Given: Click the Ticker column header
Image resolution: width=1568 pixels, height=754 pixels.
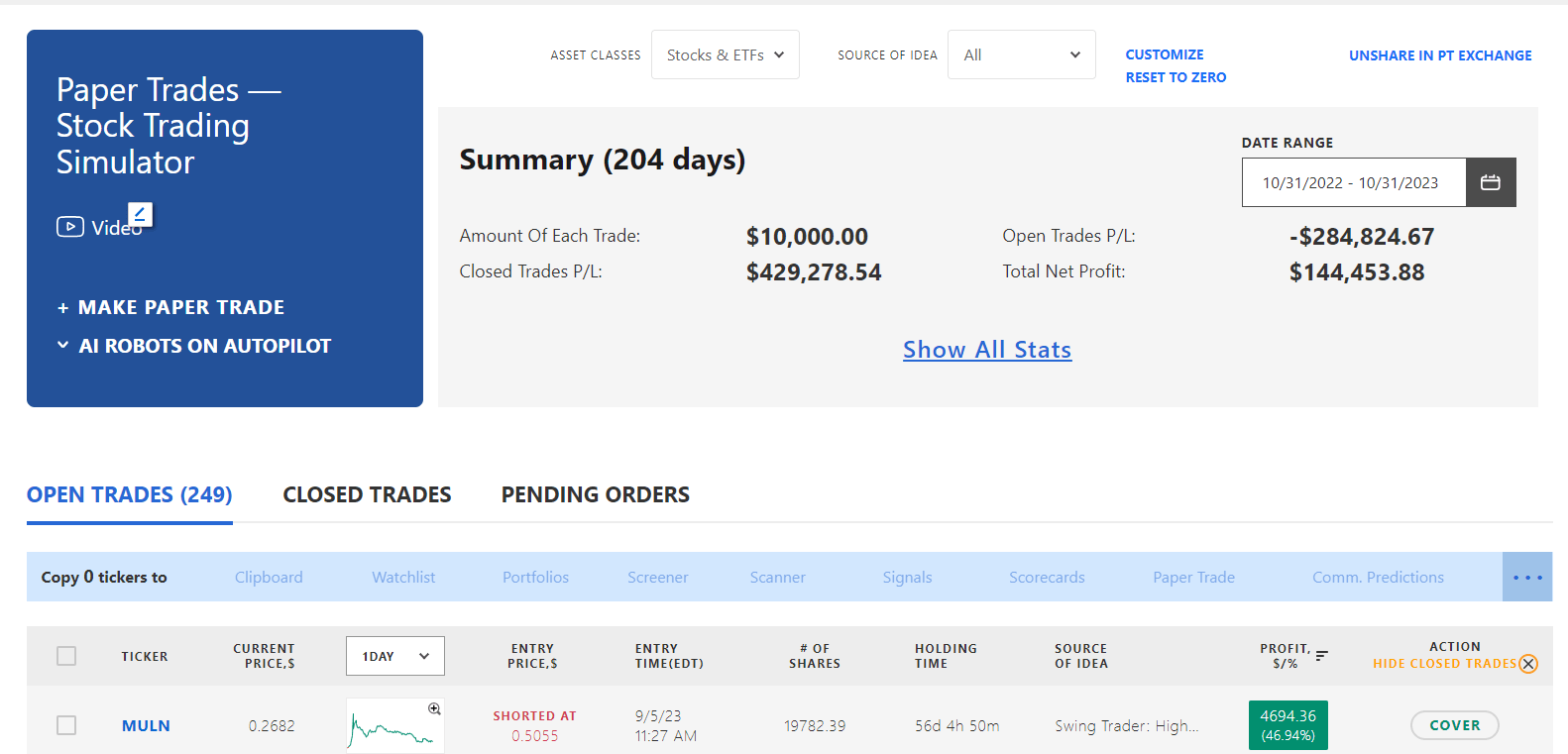Looking at the screenshot, I should point(145,656).
